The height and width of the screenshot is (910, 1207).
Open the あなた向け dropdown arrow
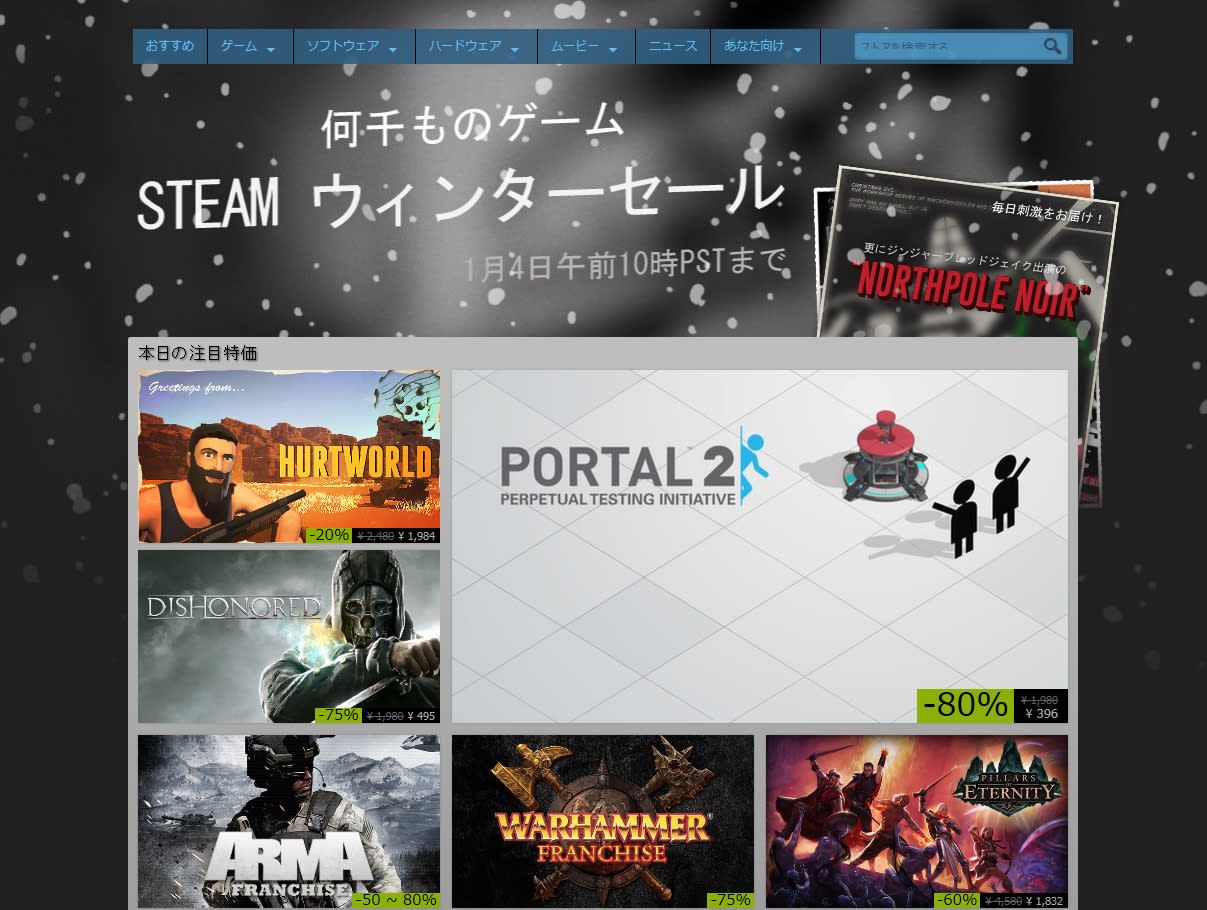coord(798,49)
